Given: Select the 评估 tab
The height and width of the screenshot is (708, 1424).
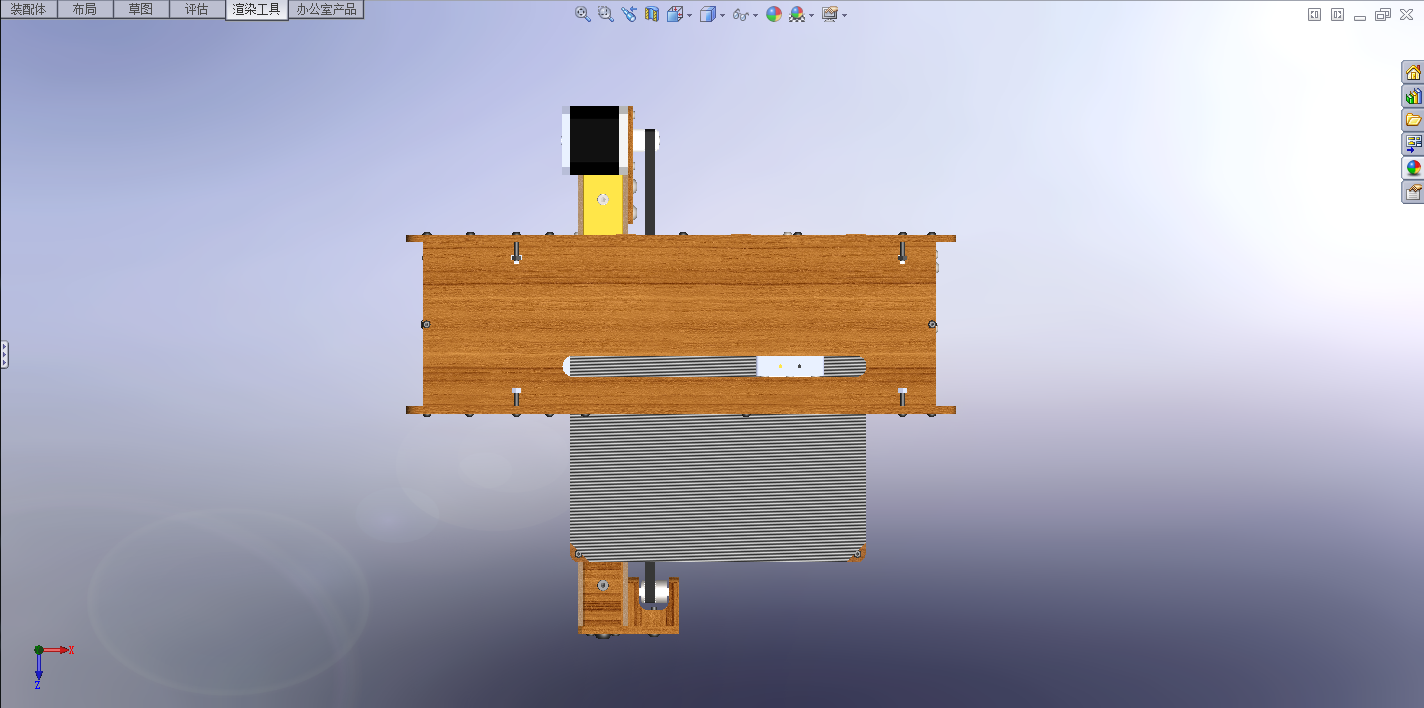Looking at the screenshot, I should pyautogui.click(x=197, y=9).
